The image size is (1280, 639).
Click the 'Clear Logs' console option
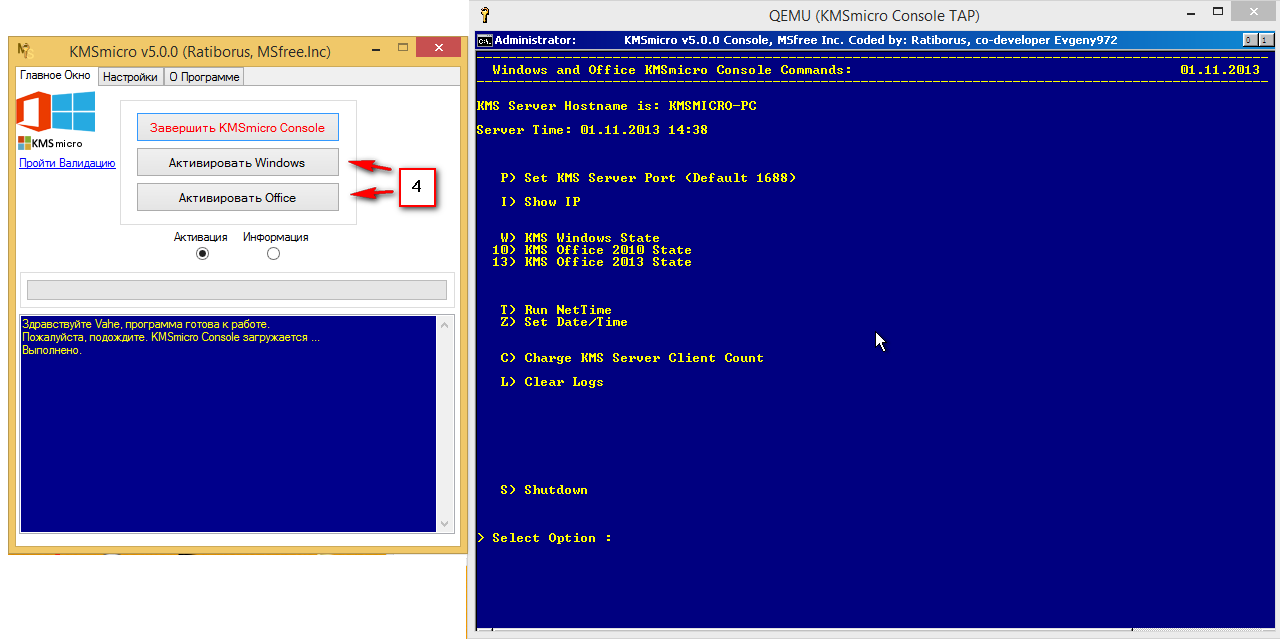(x=552, y=382)
